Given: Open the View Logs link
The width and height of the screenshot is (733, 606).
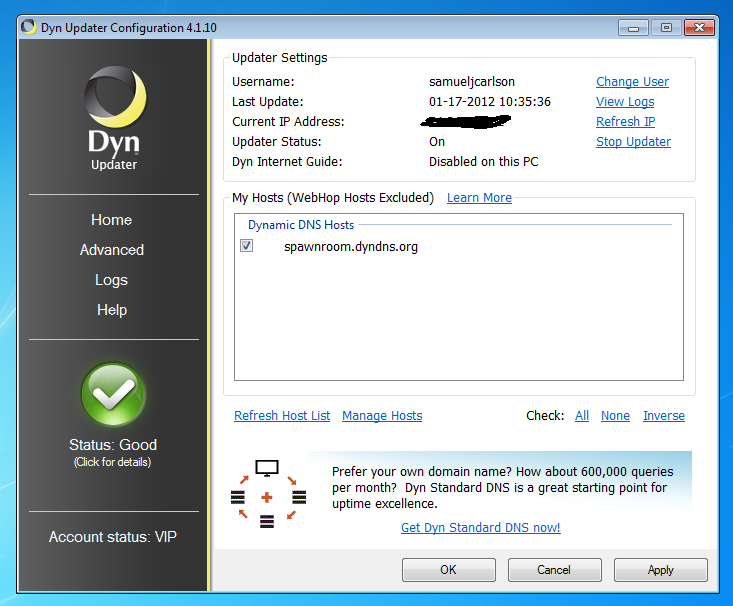Looking at the screenshot, I should coord(625,101).
